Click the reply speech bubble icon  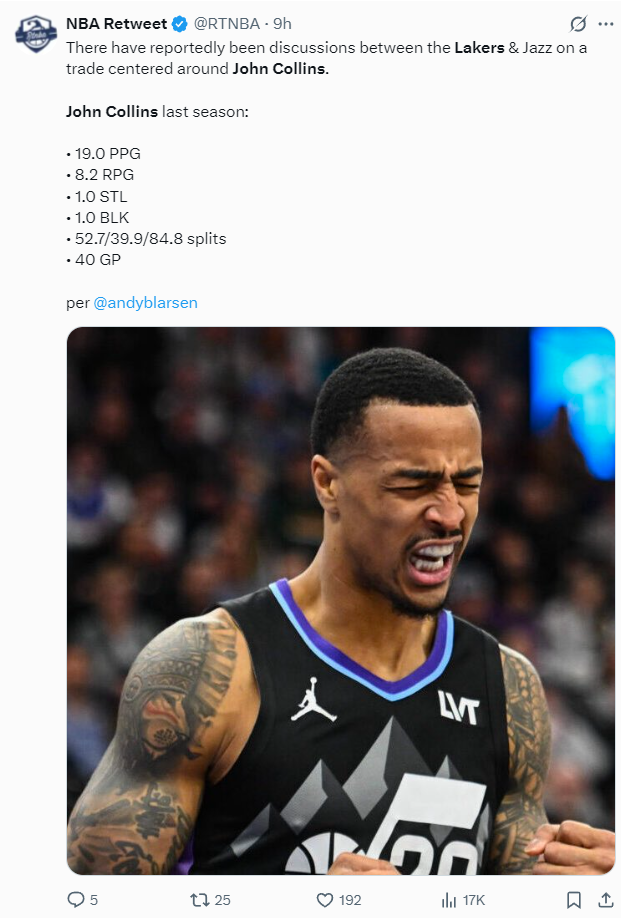[76, 899]
